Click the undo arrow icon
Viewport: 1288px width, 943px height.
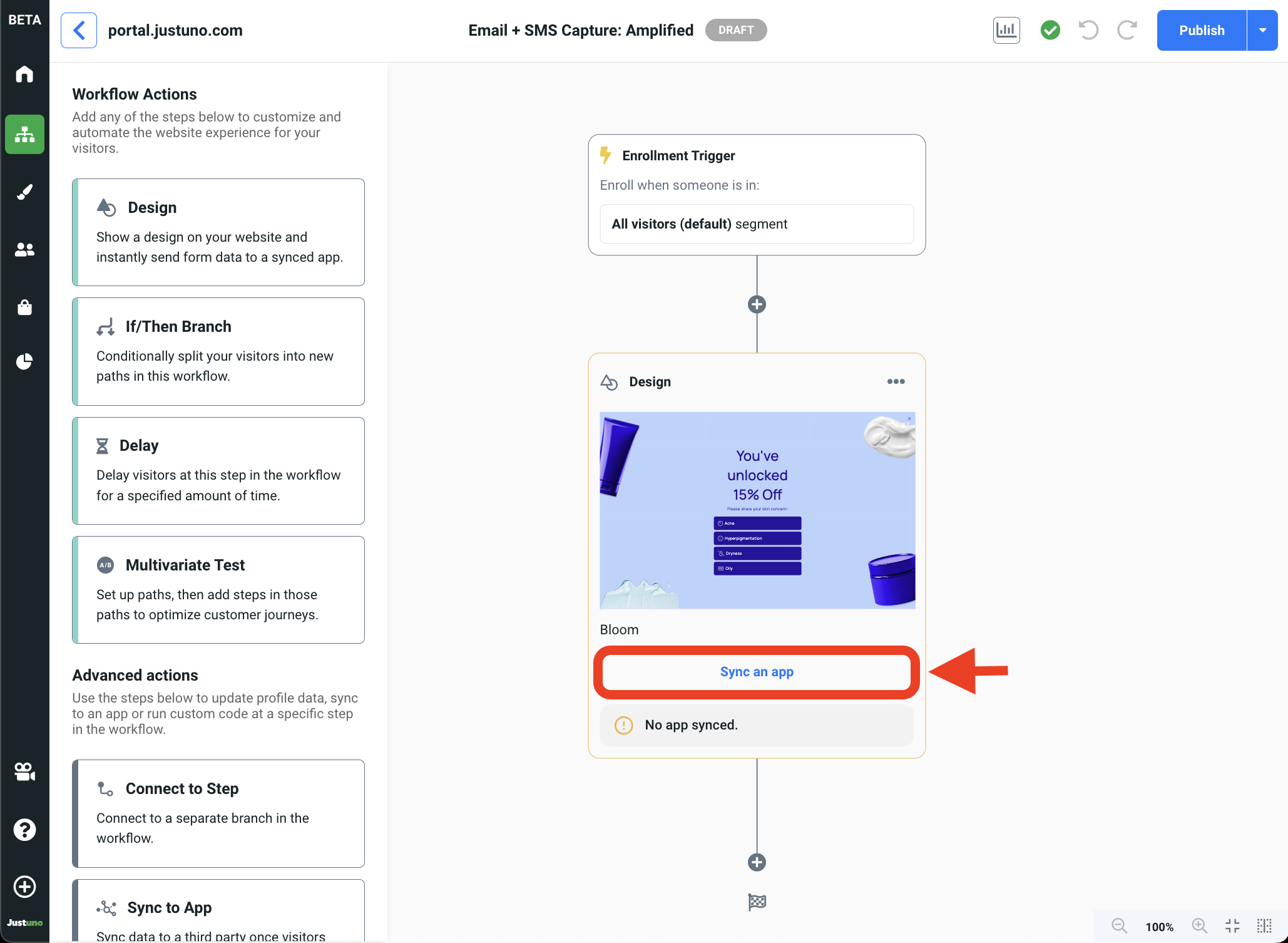coord(1088,30)
